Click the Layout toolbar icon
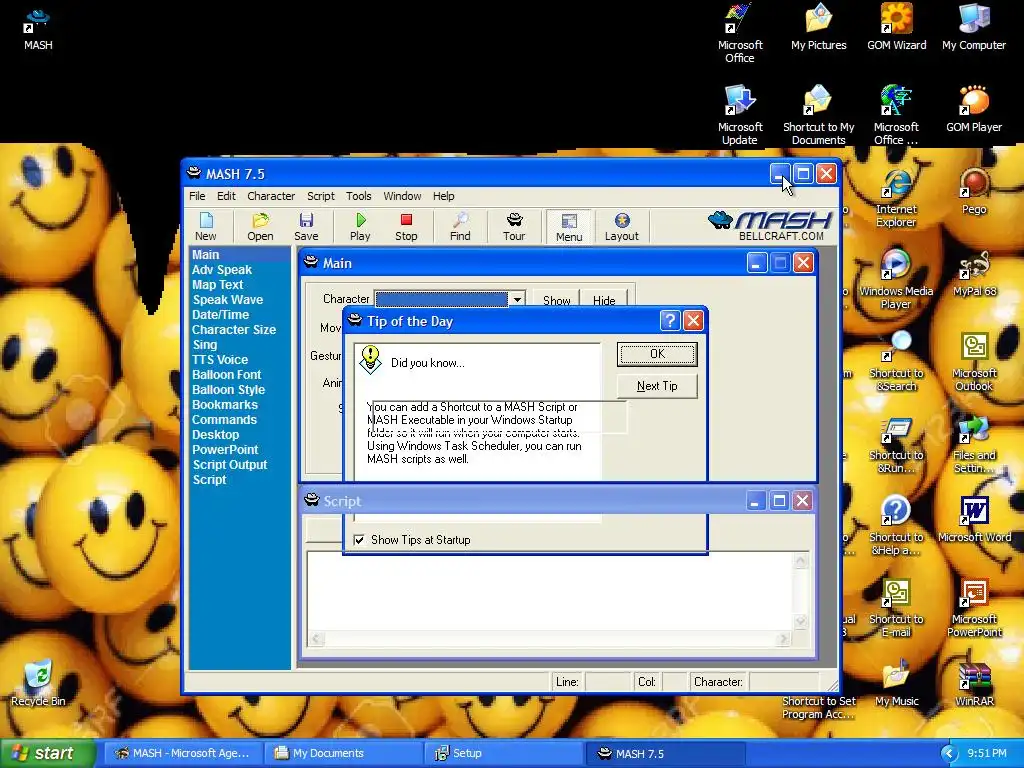Image resolution: width=1024 pixels, height=768 pixels. click(x=622, y=227)
